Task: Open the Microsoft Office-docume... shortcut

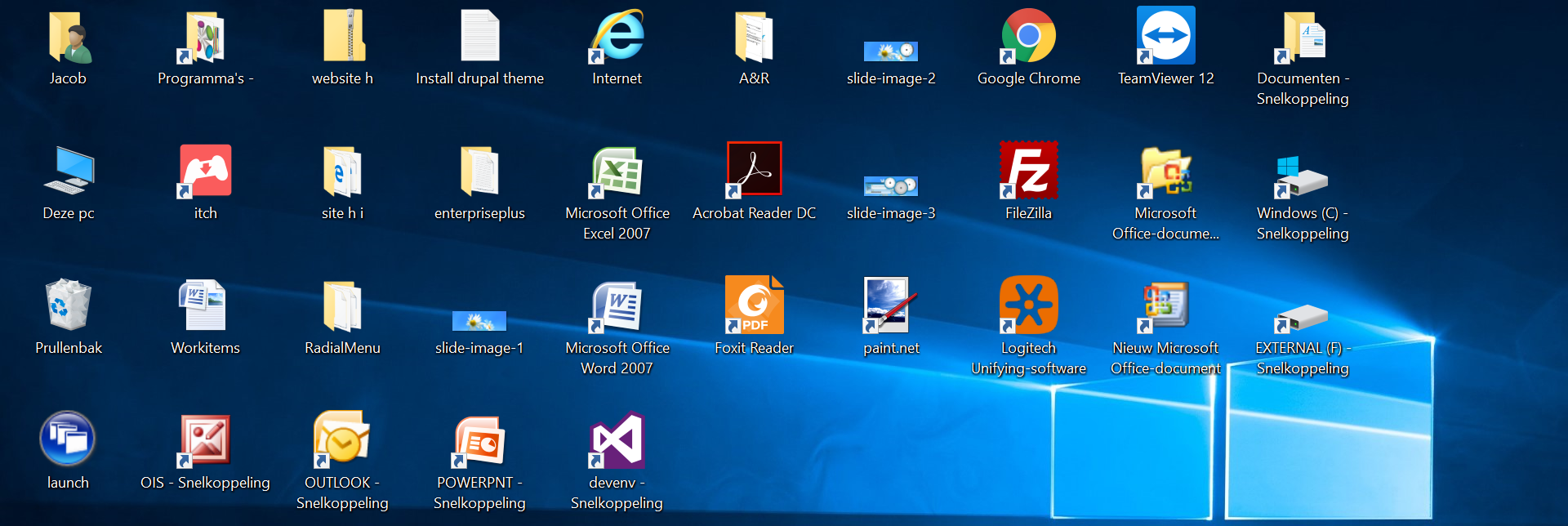Action: tap(1166, 172)
